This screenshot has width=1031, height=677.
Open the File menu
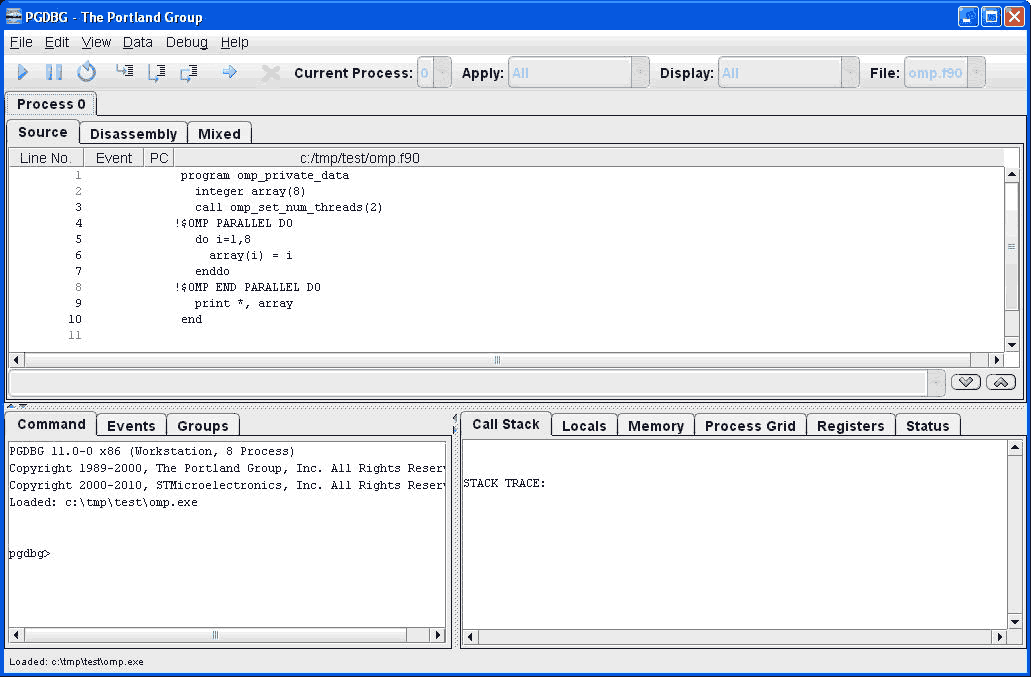[21, 43]
